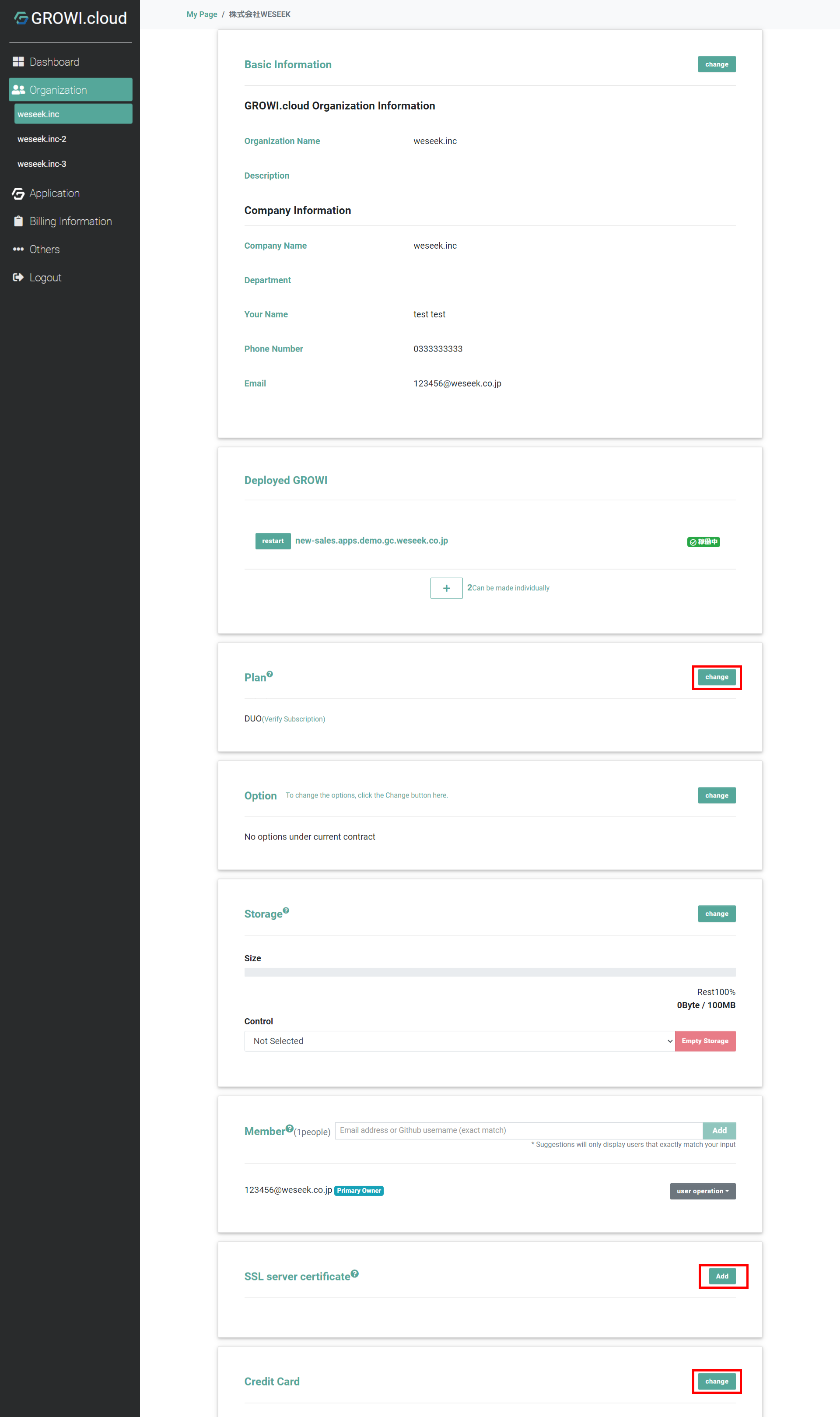Open the Control Not Selected dropdown
Image resolution: width=840 pixels, height=1417 pixels.
(x=460, y=1041)
